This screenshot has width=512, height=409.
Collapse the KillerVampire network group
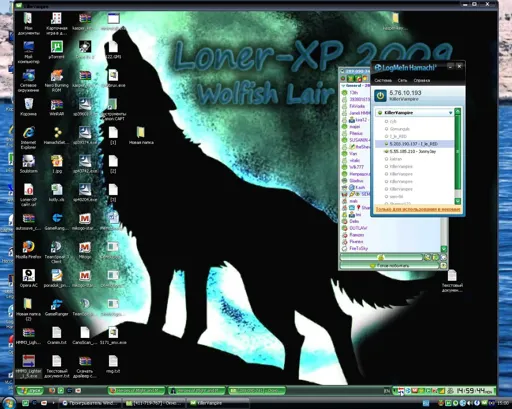[450, 113]
